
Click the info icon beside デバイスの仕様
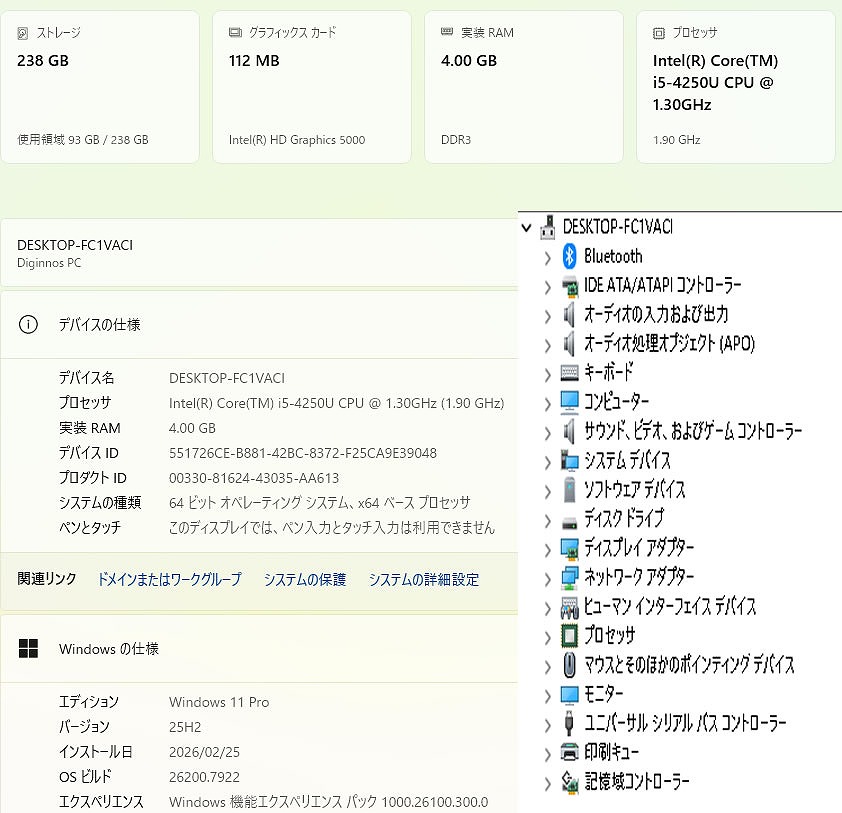[x=29, y=325]
